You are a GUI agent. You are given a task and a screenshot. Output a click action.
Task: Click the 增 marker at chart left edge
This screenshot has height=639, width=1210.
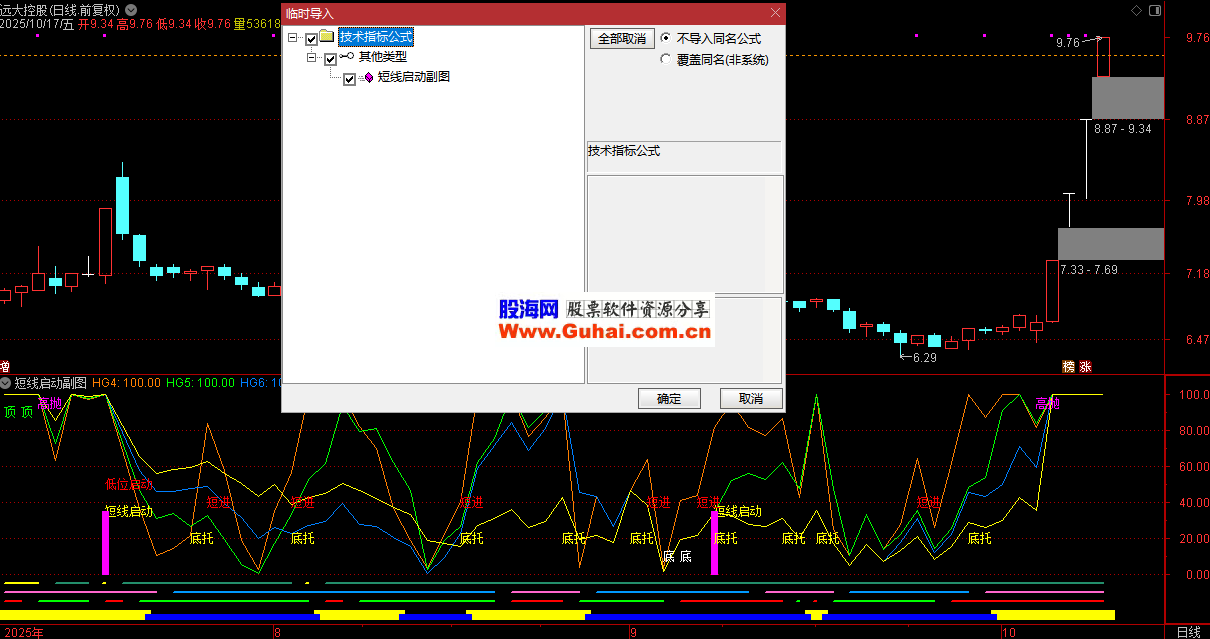5,367
